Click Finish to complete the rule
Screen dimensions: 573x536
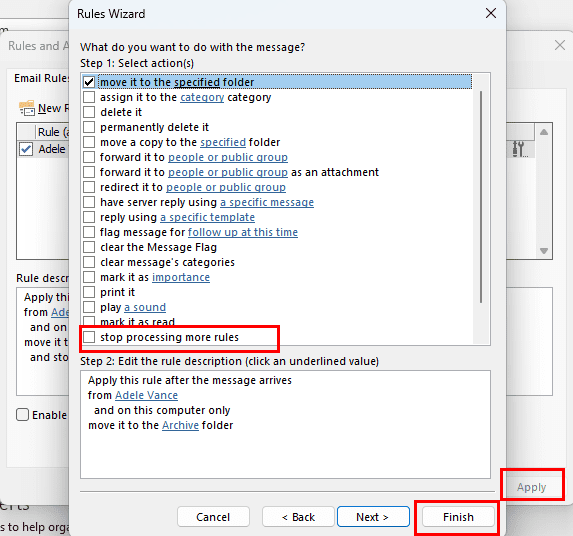click(x=458, y=517)
